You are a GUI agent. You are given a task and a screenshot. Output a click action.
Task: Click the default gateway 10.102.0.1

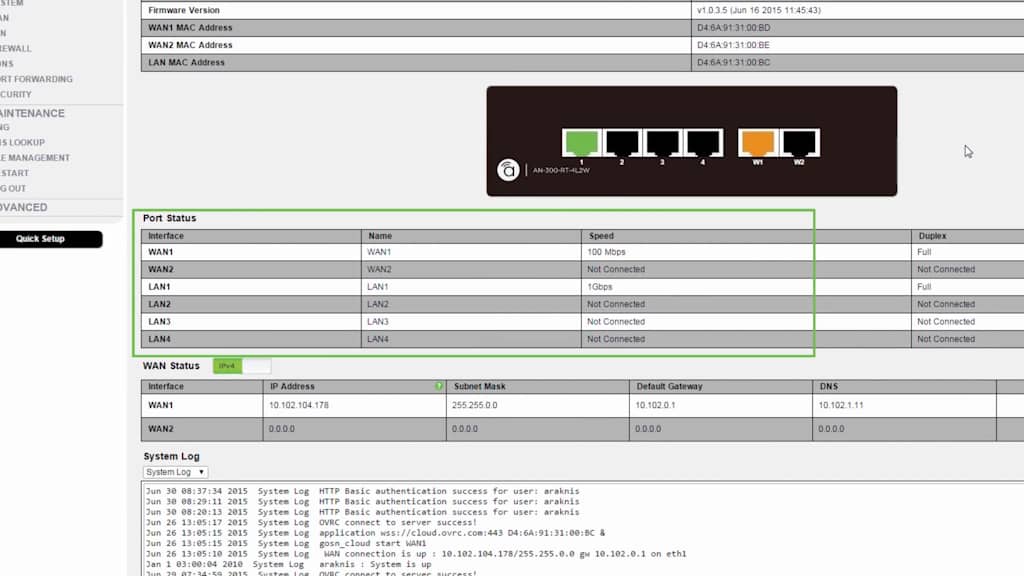click(x=655, y=405)
